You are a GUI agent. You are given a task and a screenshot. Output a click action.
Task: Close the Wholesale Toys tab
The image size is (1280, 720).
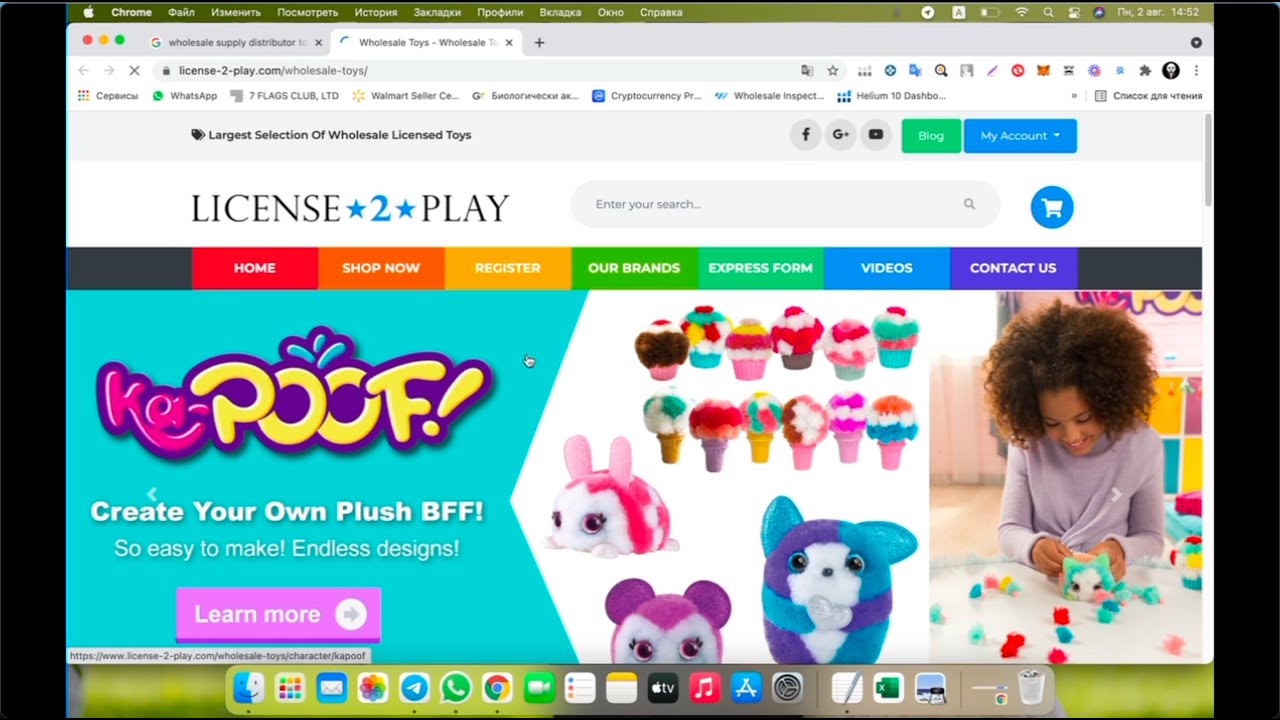[x=509, y=43]
